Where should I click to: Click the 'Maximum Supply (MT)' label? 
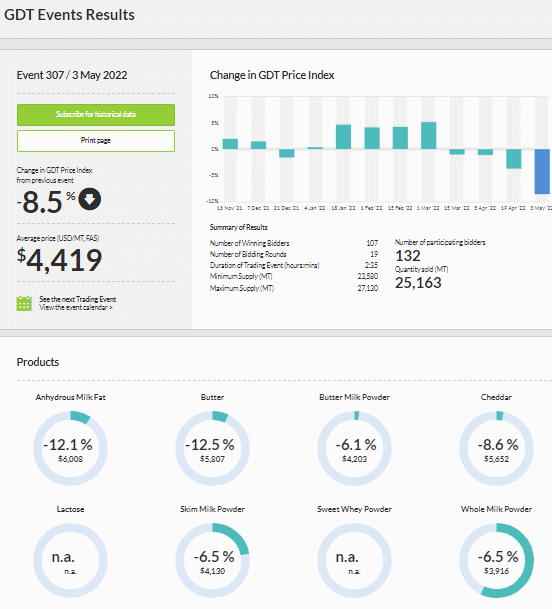(x=242, y=288)
